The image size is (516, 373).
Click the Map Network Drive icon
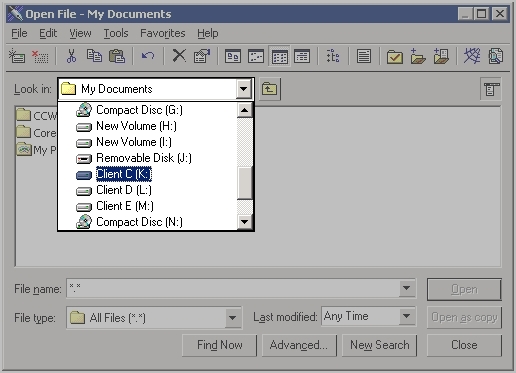coord(17,56)
